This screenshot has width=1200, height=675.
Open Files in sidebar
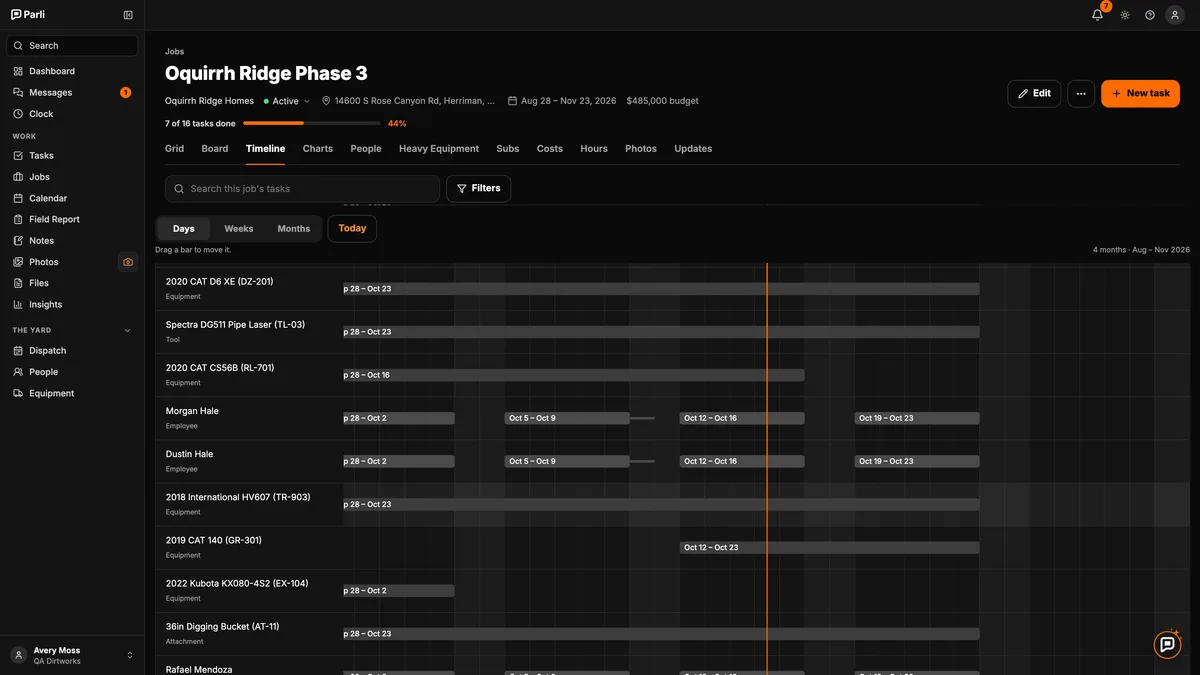(x=72, y=283)
